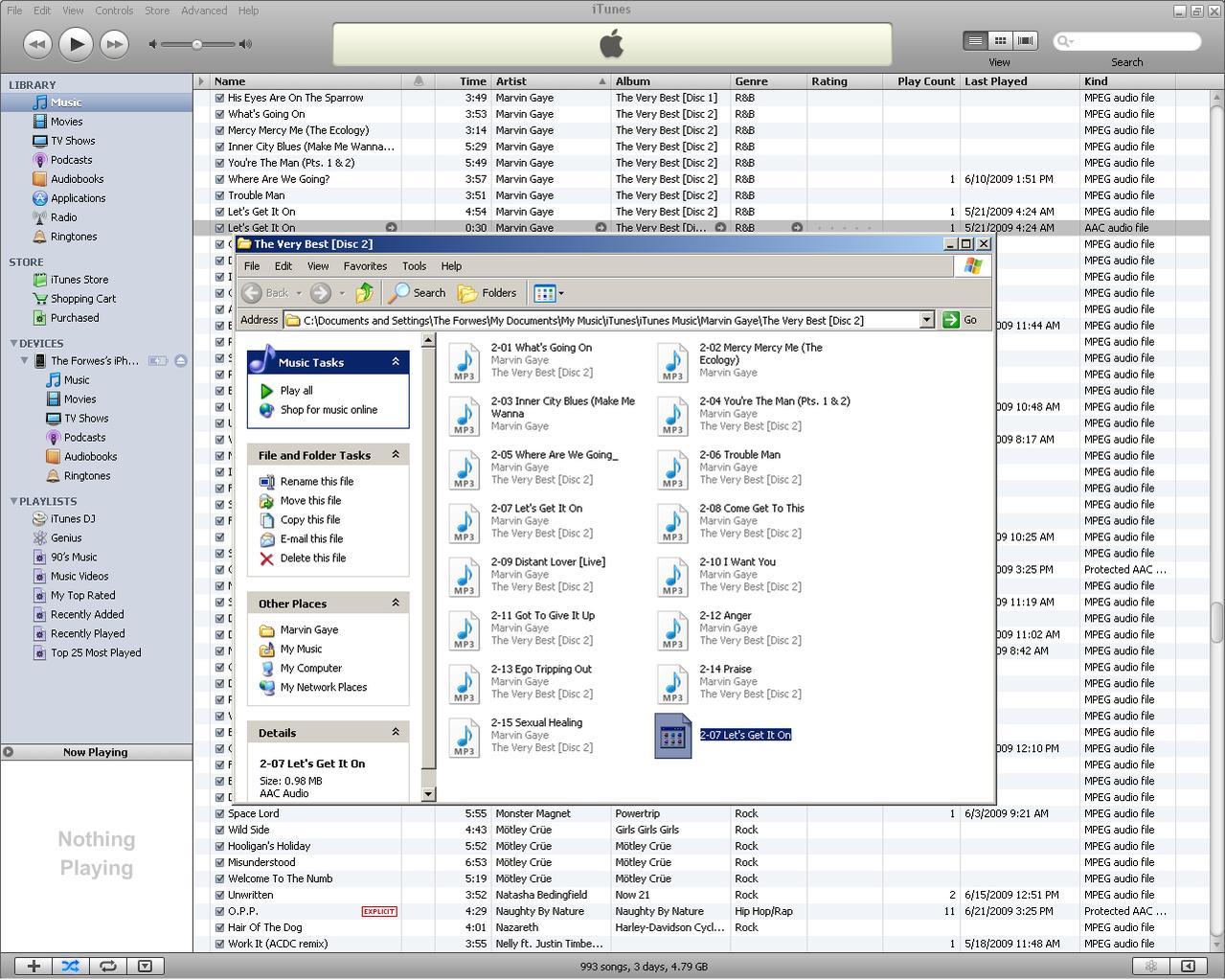Select Radio in the iTunes Library
This screenshot has height=980, width=1225.
coord(64,217)
